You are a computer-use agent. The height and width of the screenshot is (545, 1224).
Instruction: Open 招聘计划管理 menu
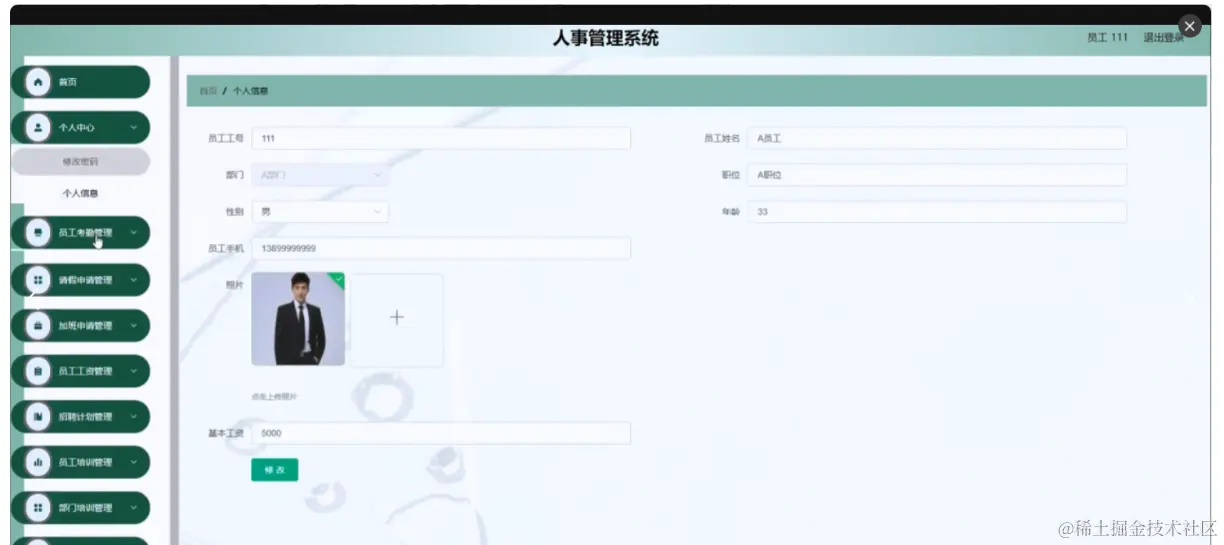pos(81,417)
